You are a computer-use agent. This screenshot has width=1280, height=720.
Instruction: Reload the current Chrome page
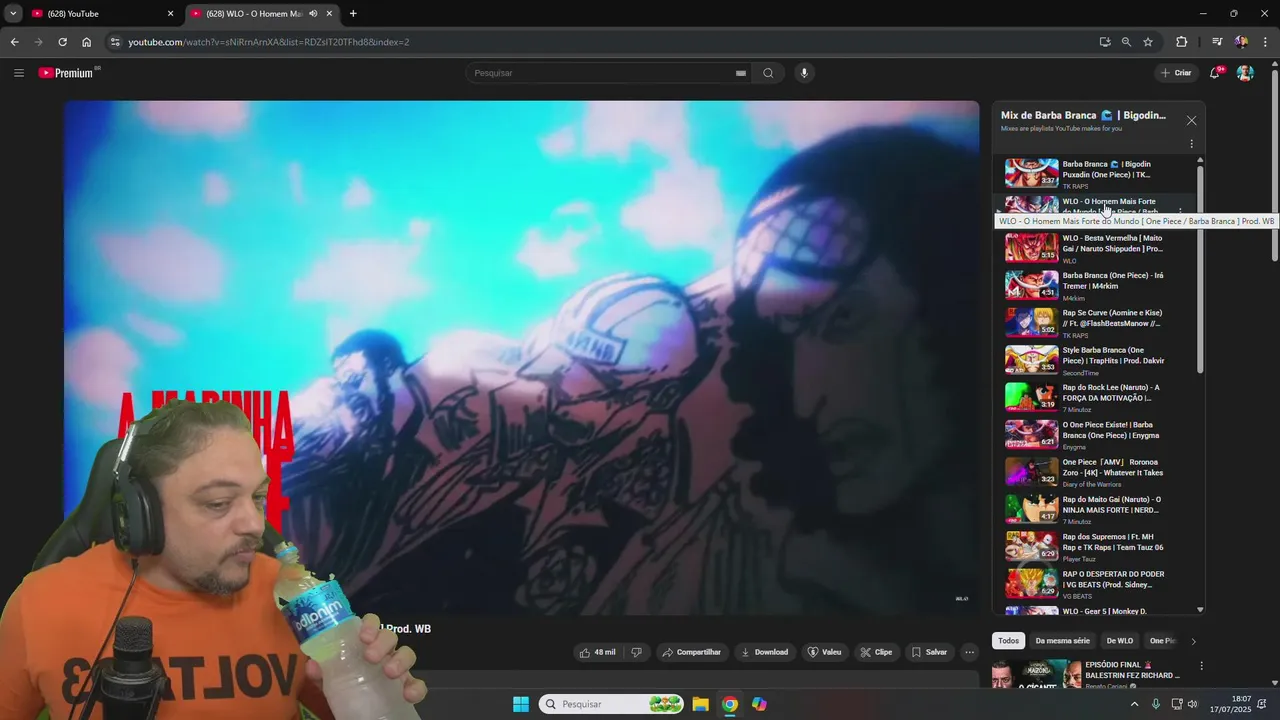62,42
